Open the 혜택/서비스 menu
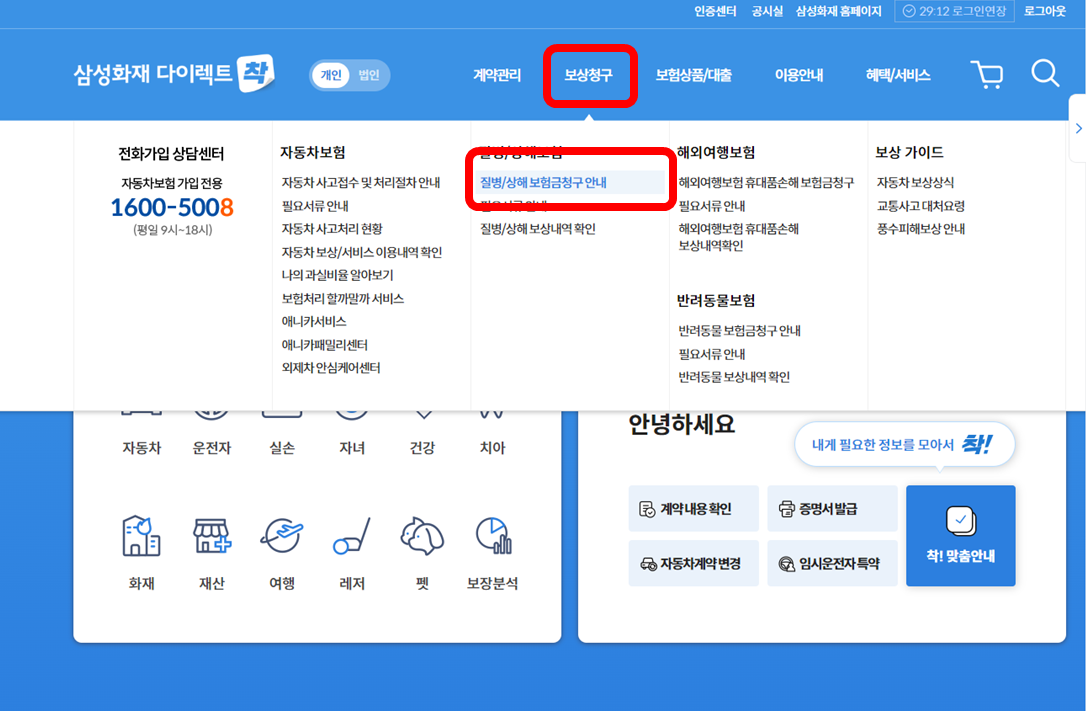 click(898, 75)
